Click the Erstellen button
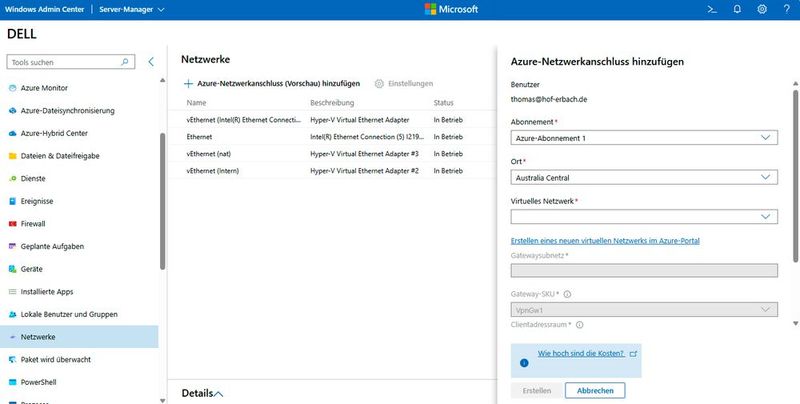This screenshot has width=800, height=404. pos(537,391)
